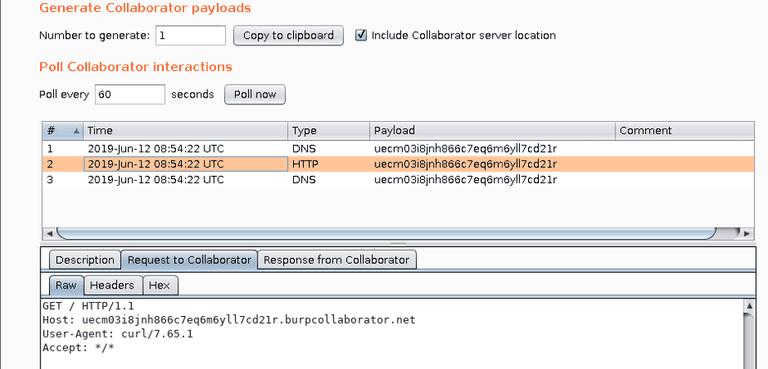Open the Response from Collaborator tab
The height and width of the screenshot is (369, 768).
click(x=336, y=260)
